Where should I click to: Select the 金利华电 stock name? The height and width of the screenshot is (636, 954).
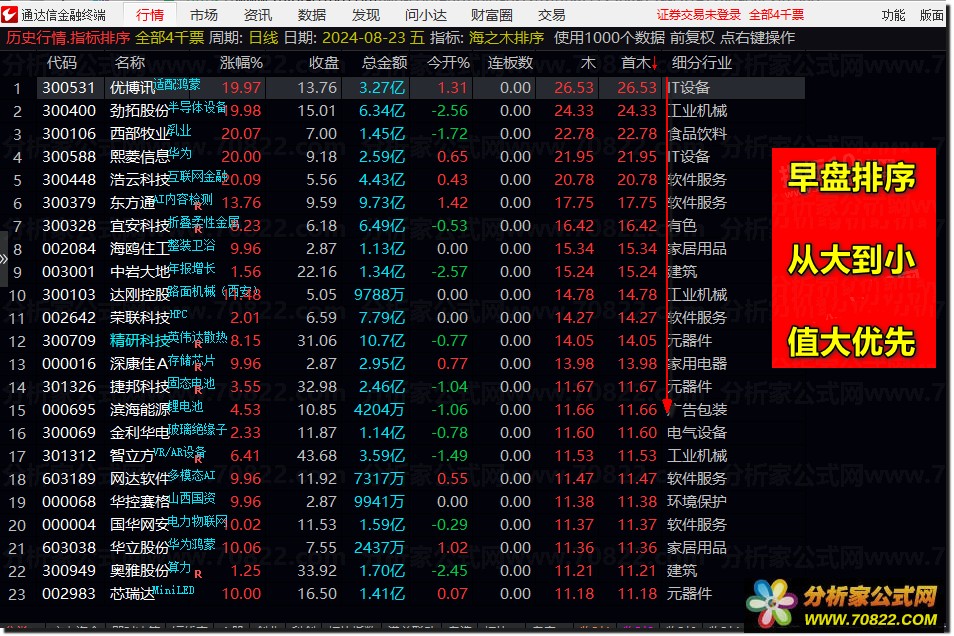click(x=139, y=433)
